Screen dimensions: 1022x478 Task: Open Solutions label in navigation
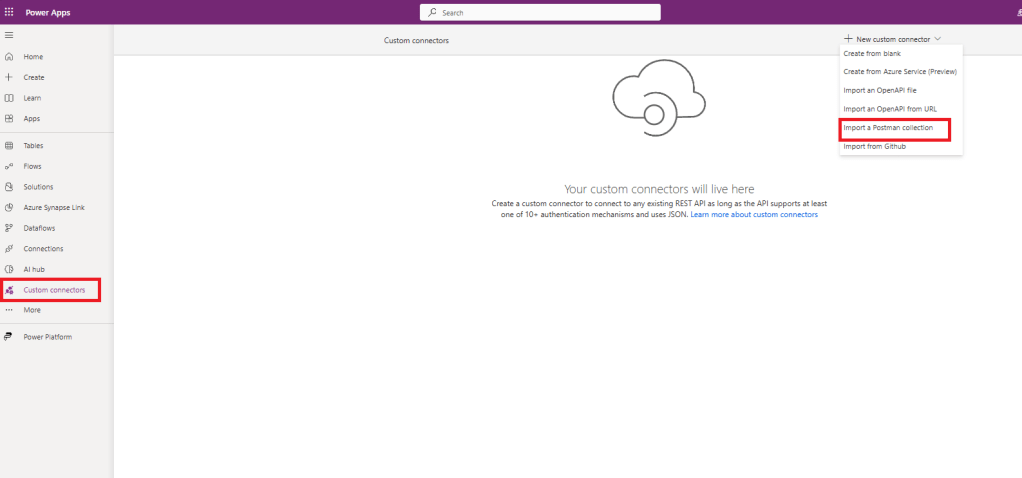coord(38,187)
